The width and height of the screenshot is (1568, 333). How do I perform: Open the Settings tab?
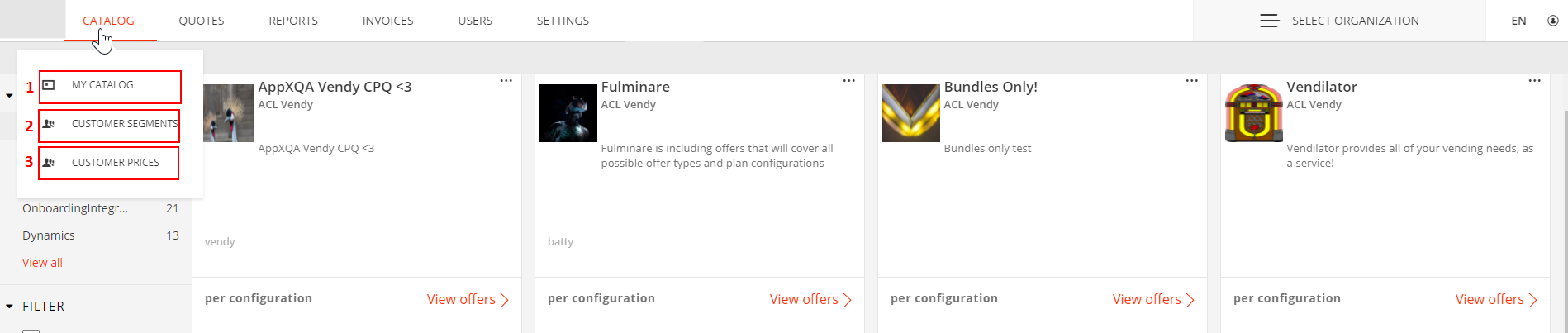[563, 21]
